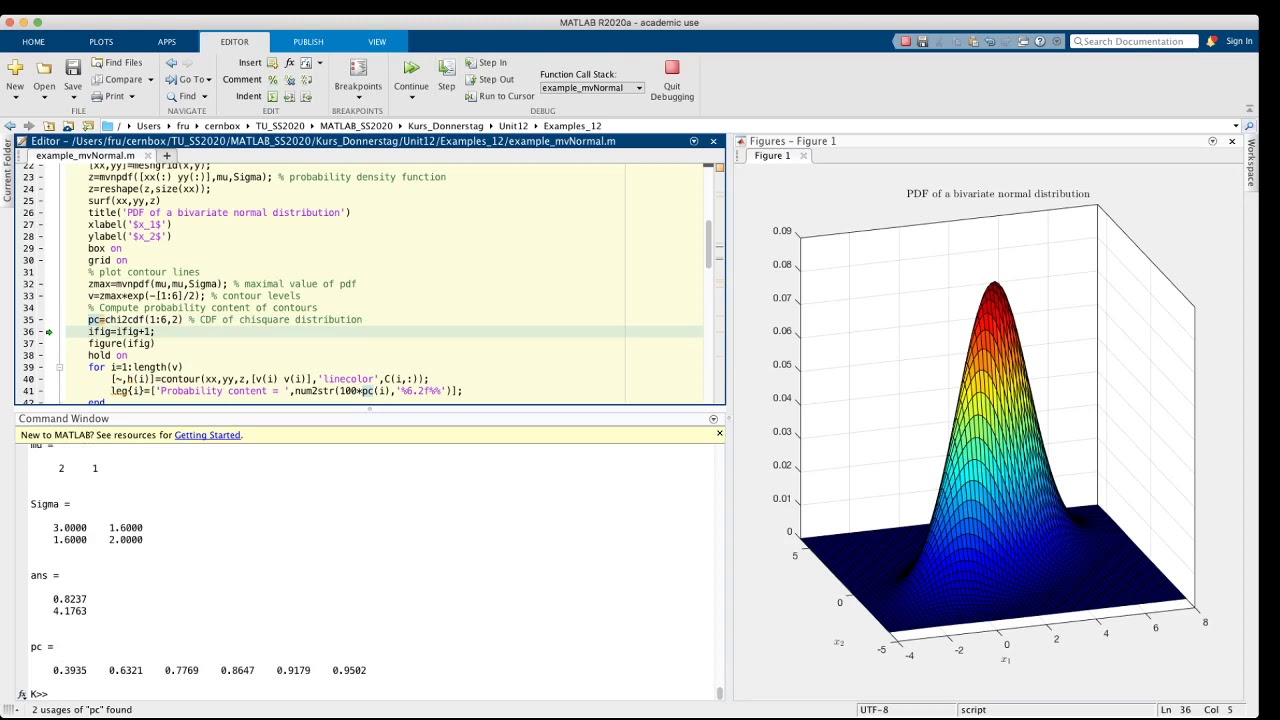Click Step In button

point(486,62)
